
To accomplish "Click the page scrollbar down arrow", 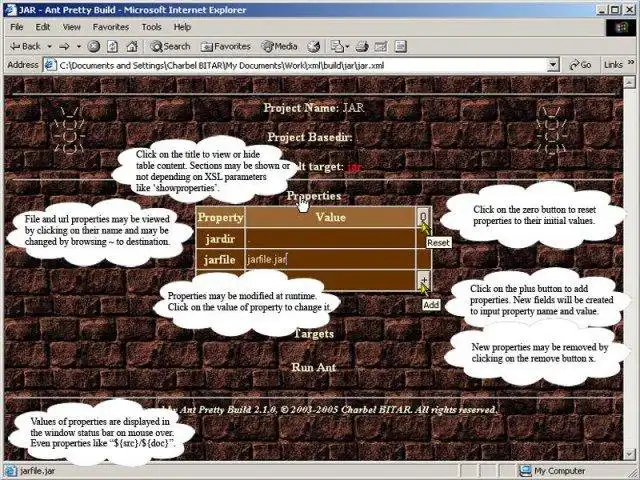I will click(x=629, y=454).
